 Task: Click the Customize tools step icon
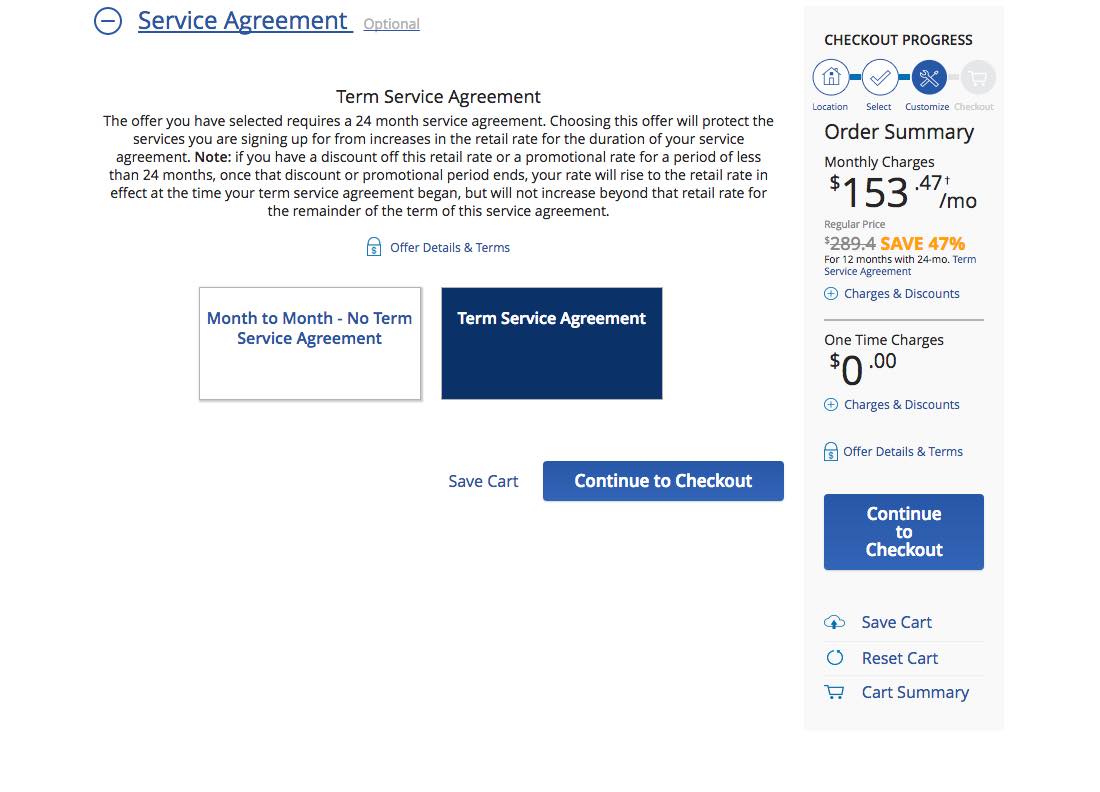[929, 77]
